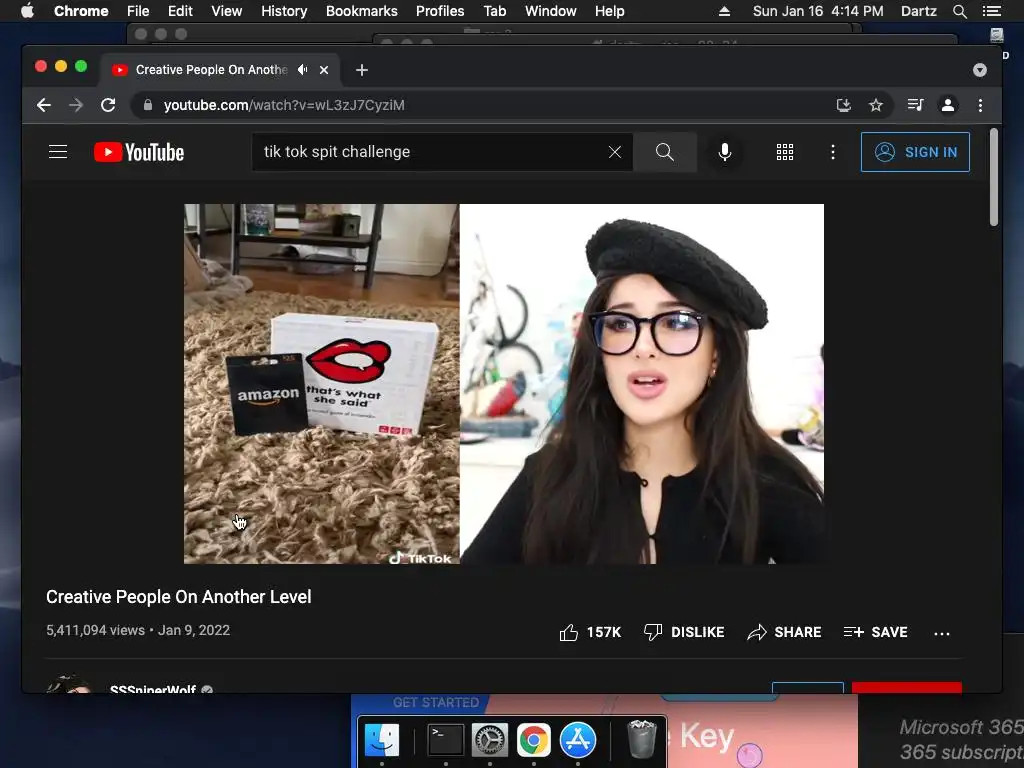
Task: Open the Help menu
Action: [x=609, y=11]
